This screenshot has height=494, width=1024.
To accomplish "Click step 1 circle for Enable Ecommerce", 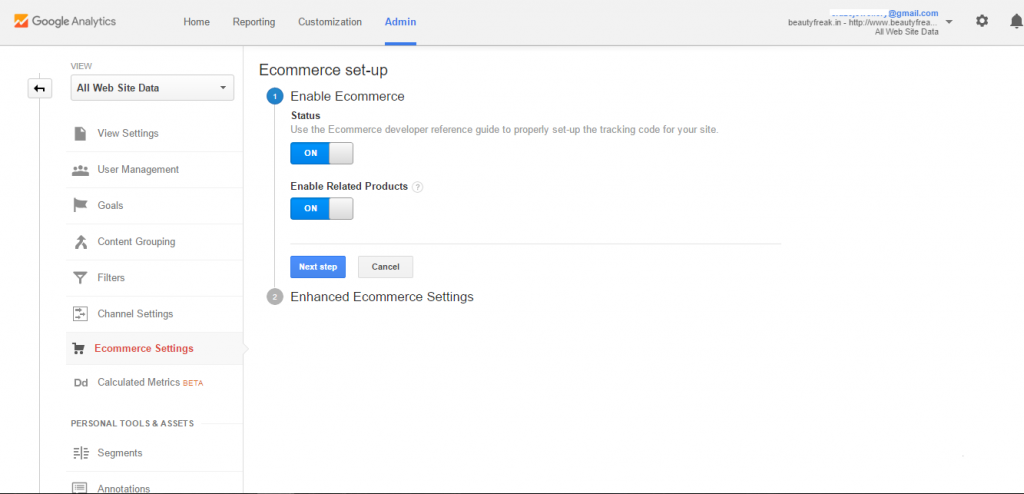I will [275, 97].
